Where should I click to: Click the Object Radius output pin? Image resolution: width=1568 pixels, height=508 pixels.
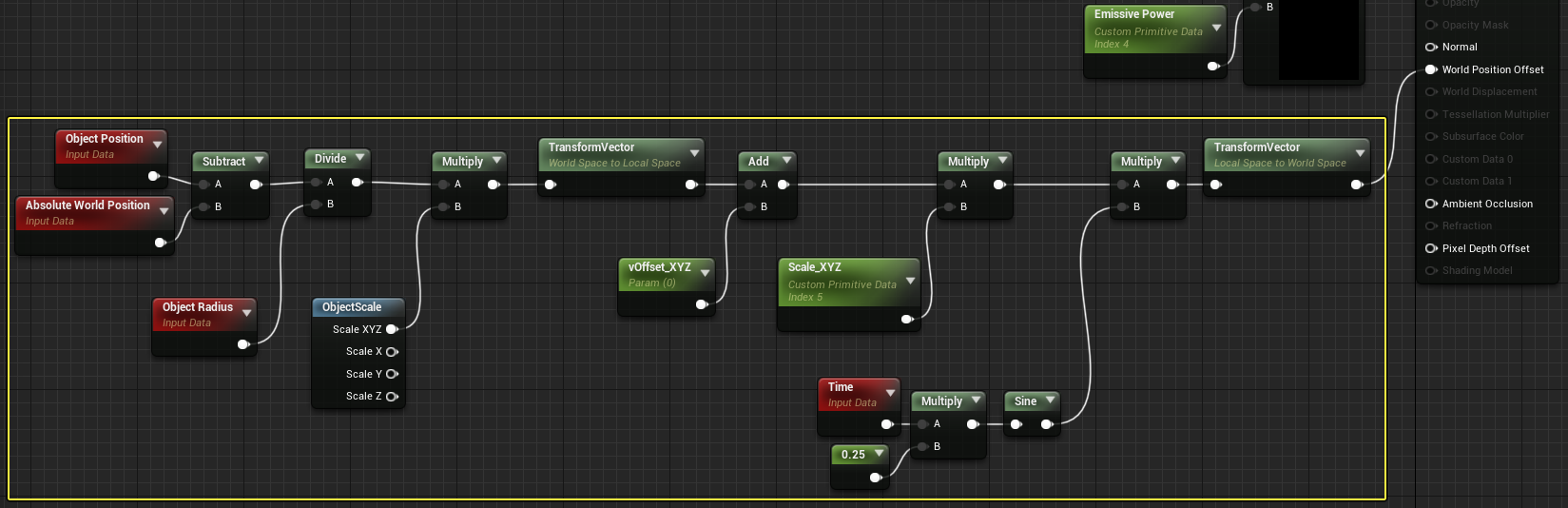243,344
